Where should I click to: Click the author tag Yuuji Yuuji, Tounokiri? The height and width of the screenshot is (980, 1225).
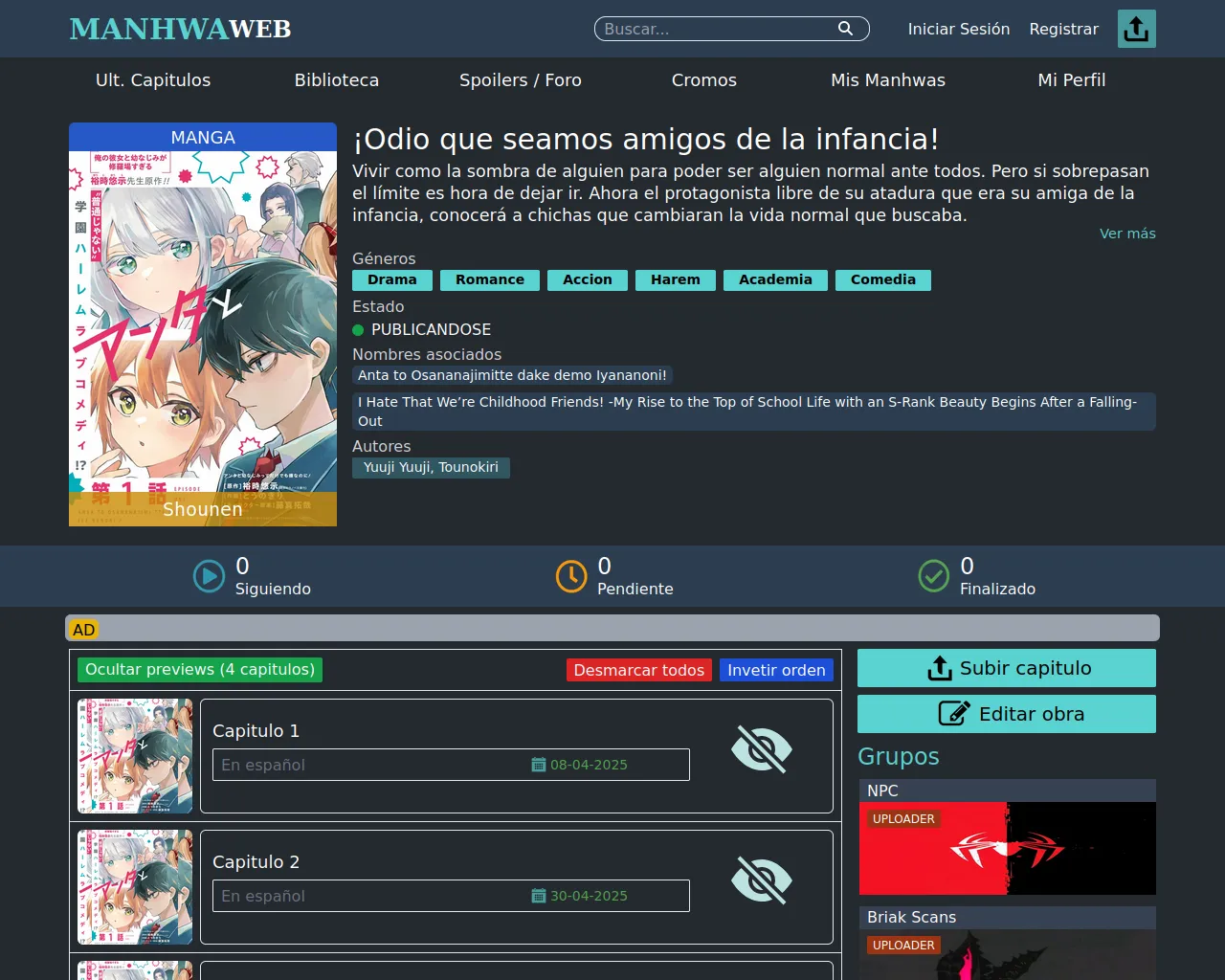[x=431, y=468]
